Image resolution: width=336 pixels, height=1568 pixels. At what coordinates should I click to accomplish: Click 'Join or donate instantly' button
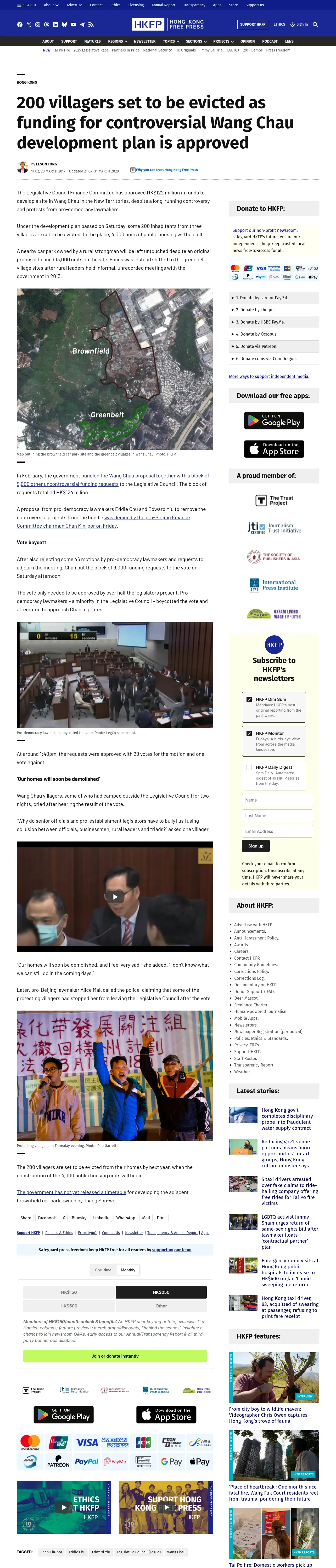(115, 1356)
